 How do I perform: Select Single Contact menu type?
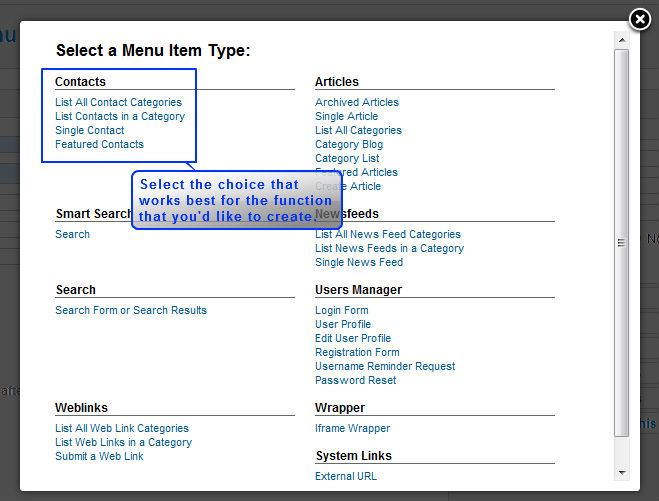pos(90,130)
